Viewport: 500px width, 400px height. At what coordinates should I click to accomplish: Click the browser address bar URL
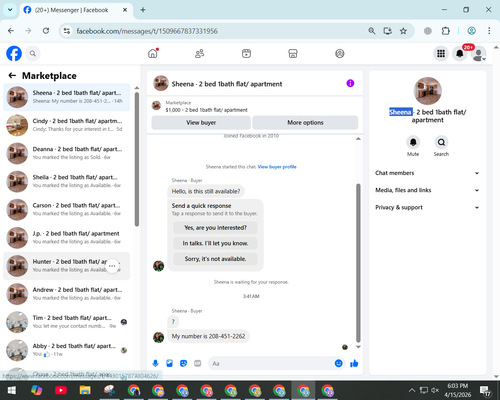coord(147,31)
